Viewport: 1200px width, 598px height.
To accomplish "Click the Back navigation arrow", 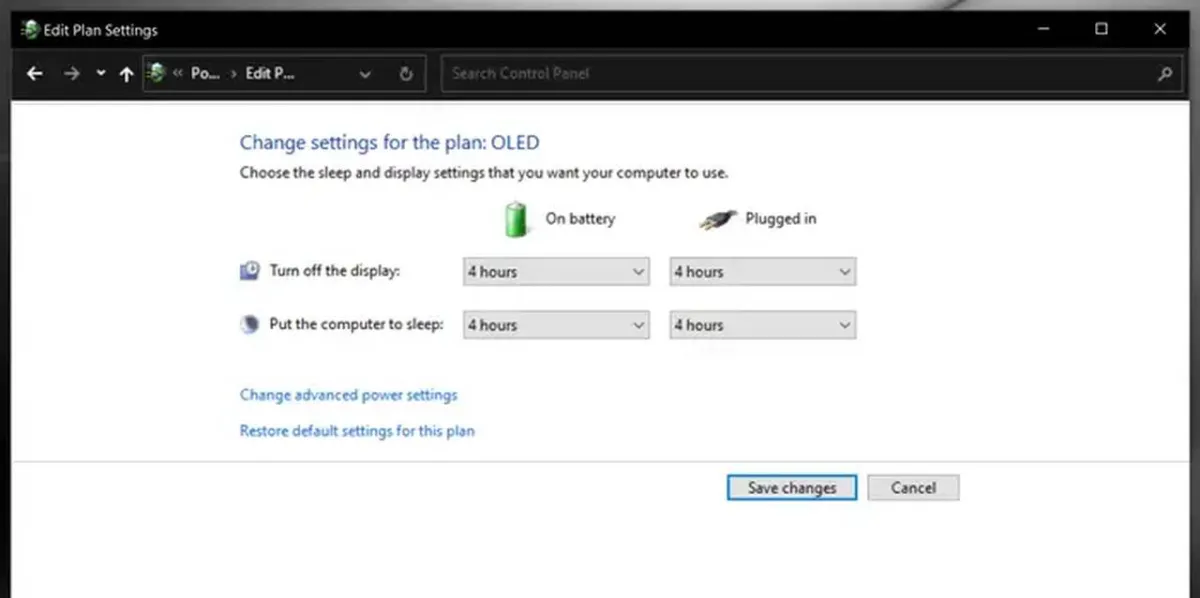I will click(x=35, y=74).
